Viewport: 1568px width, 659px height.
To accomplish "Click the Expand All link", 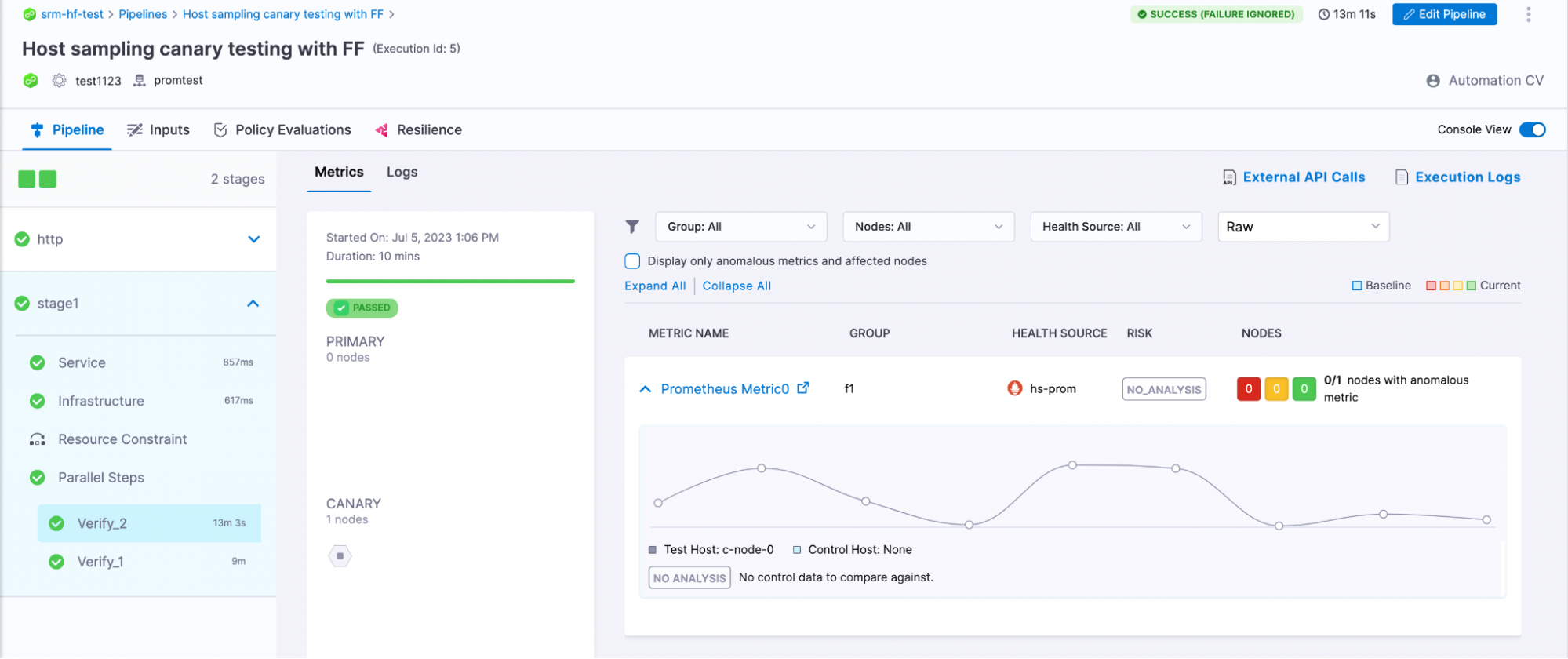I will click(x=655, y=286).
